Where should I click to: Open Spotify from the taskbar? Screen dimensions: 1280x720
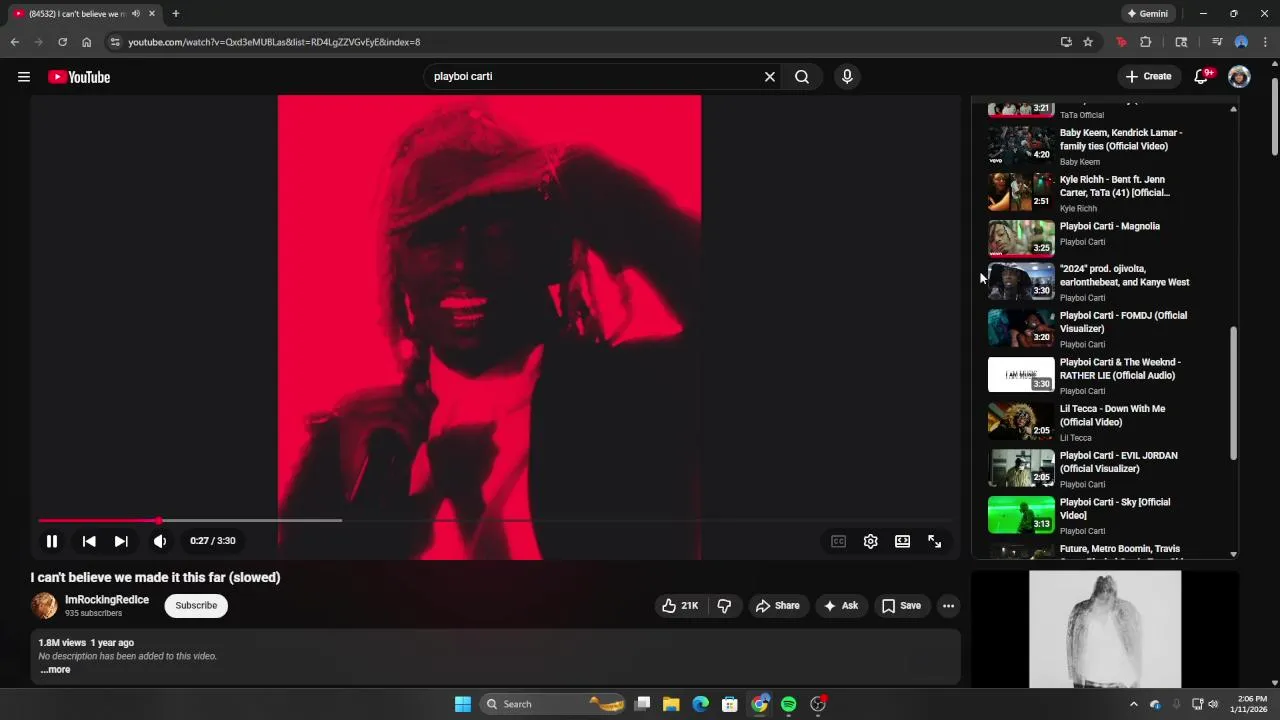coord(789,704)
